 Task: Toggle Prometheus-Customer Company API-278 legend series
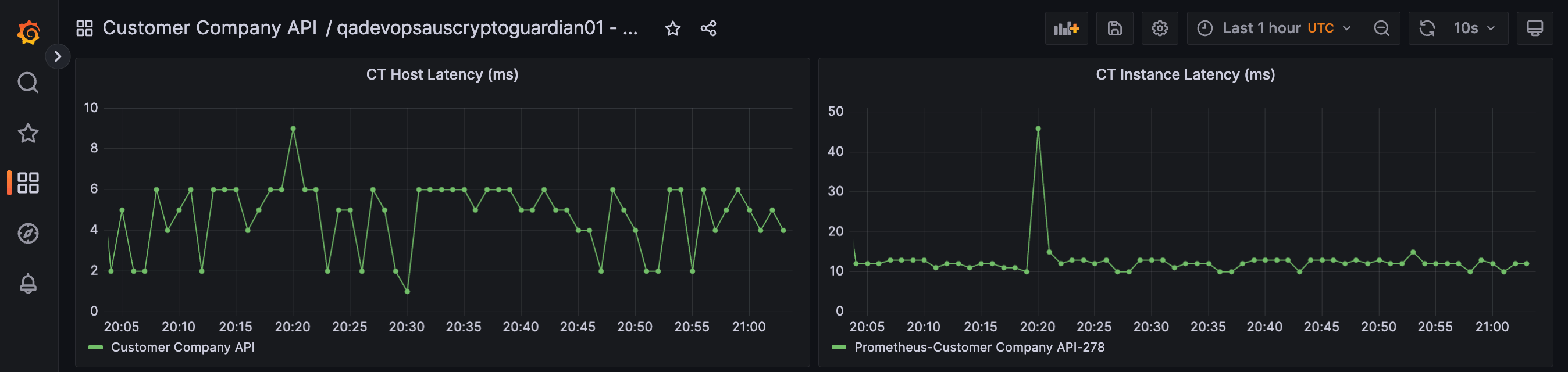tap(979, 347)
